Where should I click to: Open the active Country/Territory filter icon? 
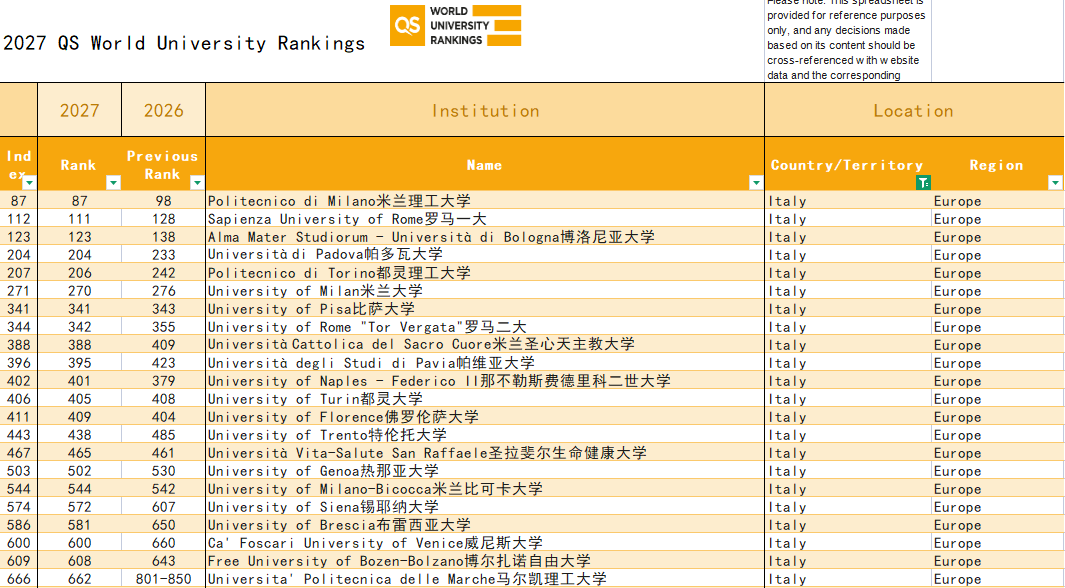923,183
